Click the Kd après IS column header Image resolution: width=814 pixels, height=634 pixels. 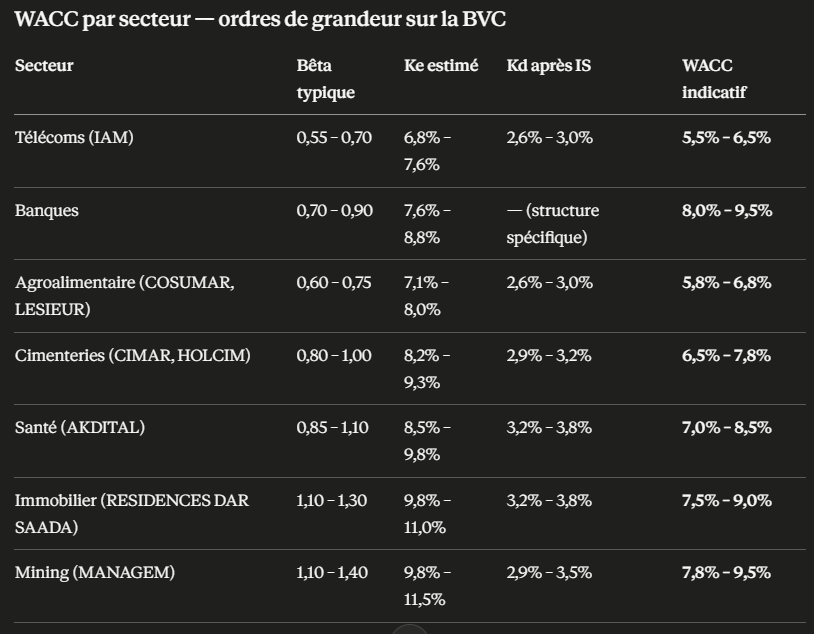pos(549,66)
